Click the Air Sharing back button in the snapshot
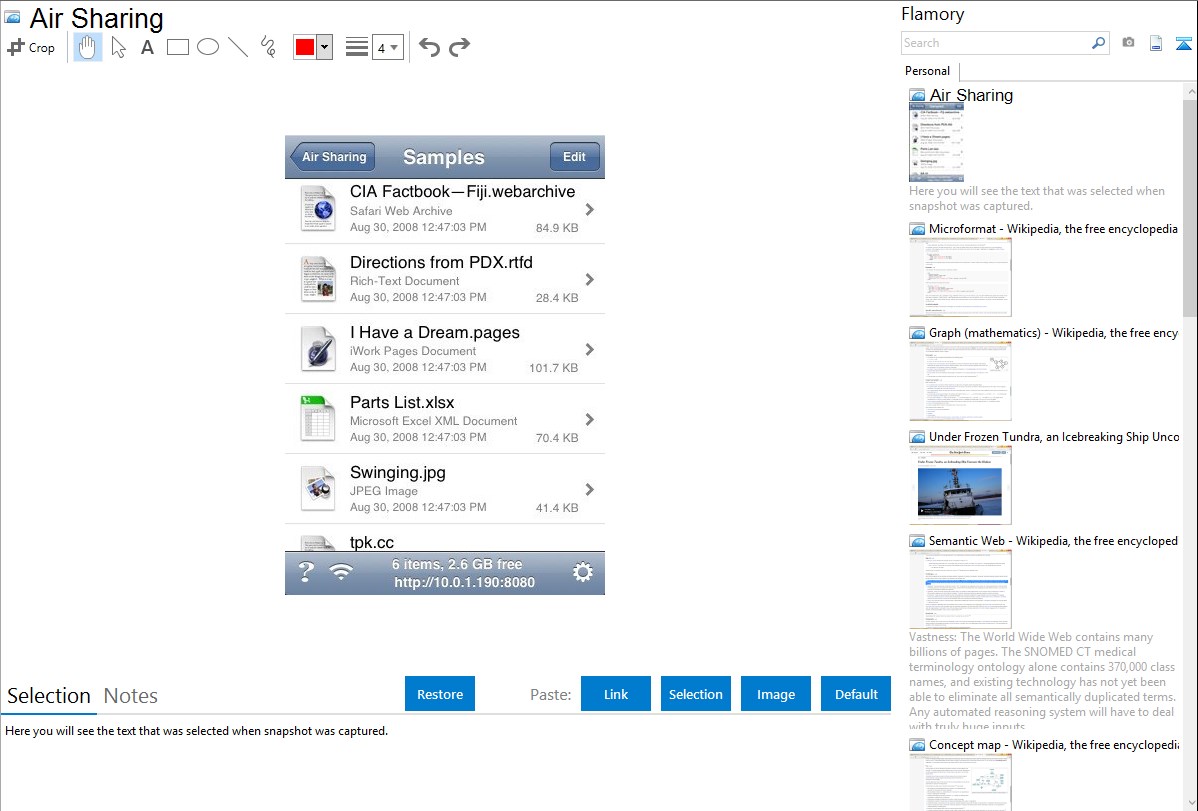The image size is (1198, 811). [332, 157]
